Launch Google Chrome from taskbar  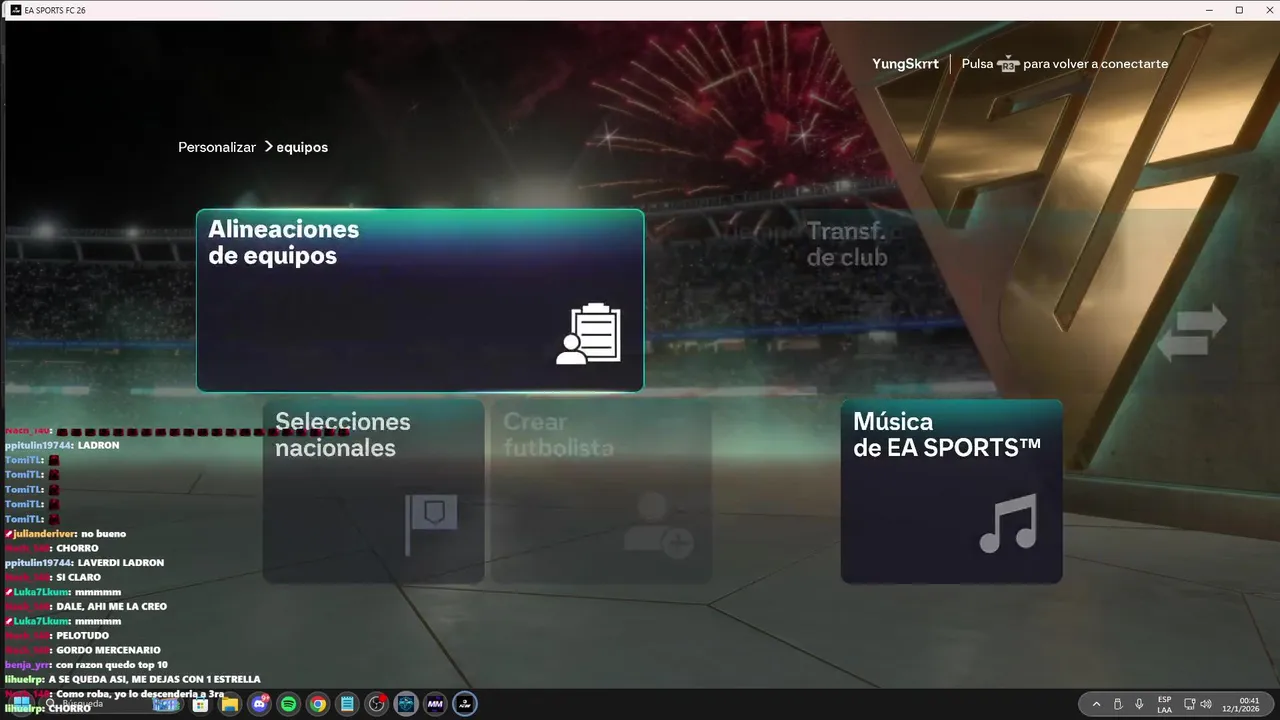(x=317, y=704)
